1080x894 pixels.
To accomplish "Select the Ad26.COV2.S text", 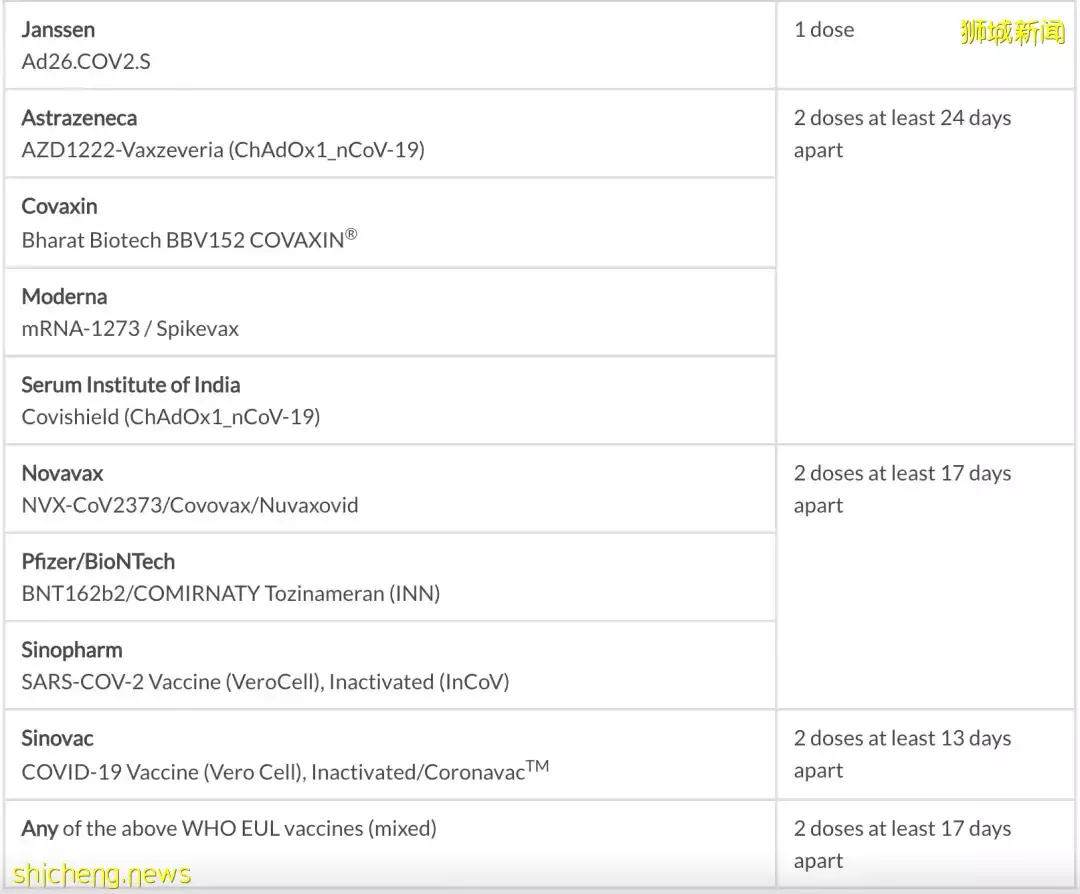I will pos(86,61).
